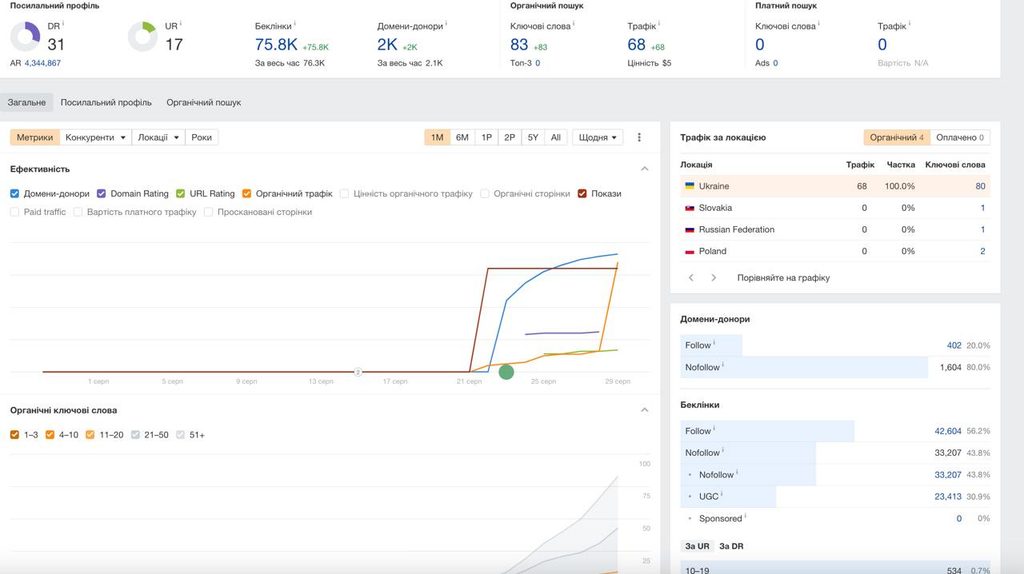The width and height of the screenshot is (1024, 574).
Task: Go to next locations page arrow
Action: [x=713, y=278]
